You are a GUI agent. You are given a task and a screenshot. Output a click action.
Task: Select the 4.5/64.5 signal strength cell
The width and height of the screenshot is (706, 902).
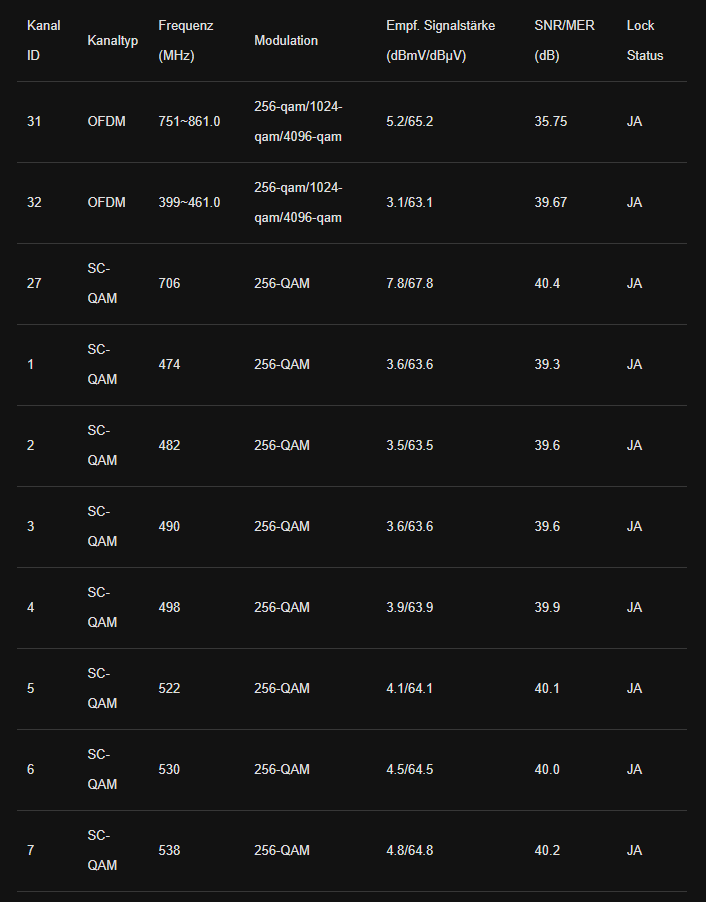pos(409,770)
